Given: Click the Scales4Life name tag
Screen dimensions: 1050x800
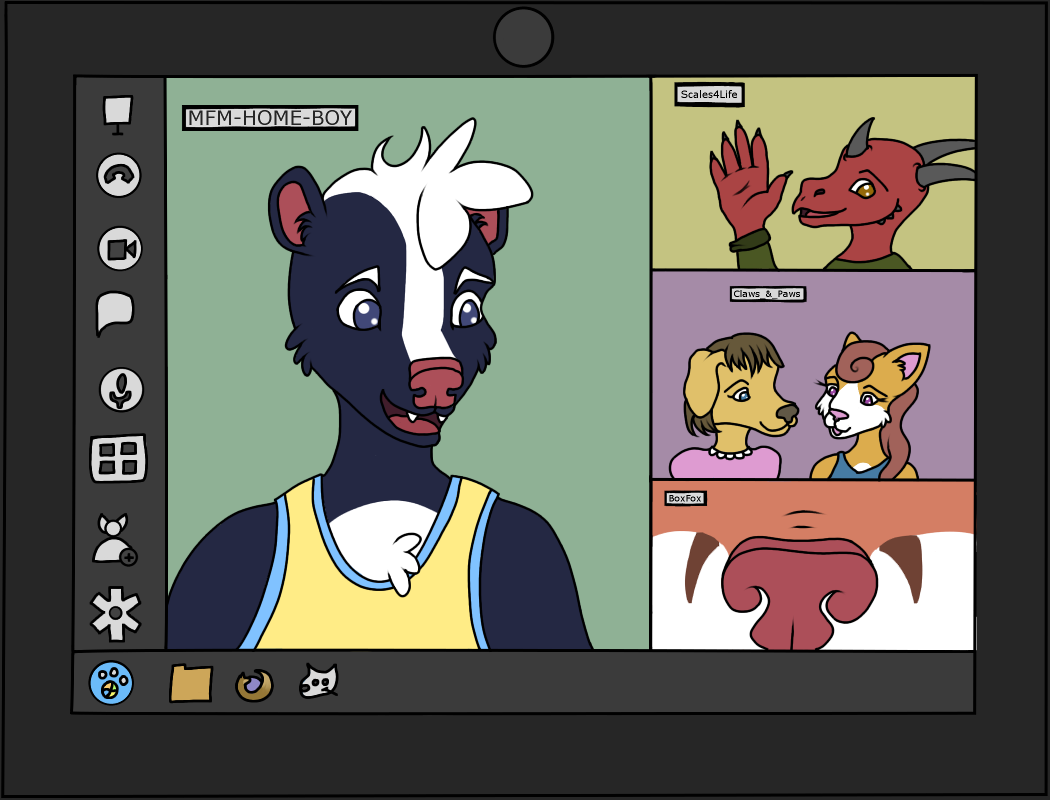Looking at the screenshot, I should (x=709, y=94).
